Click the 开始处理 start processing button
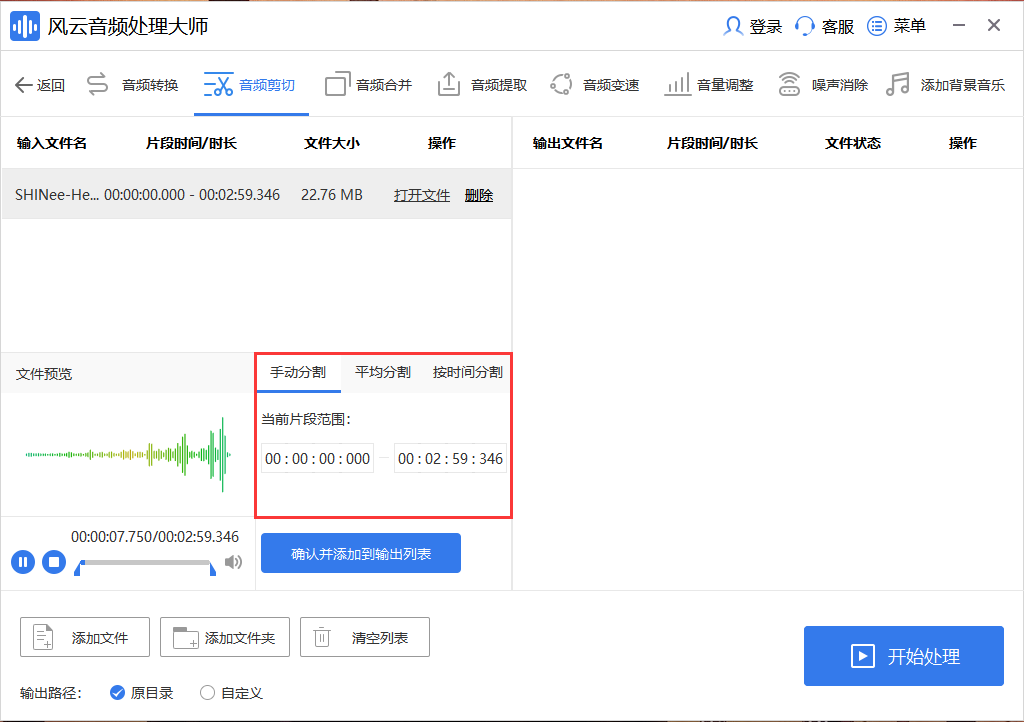Image resolution: width=1024 pixels, height=722 pixels. [904, 656]
